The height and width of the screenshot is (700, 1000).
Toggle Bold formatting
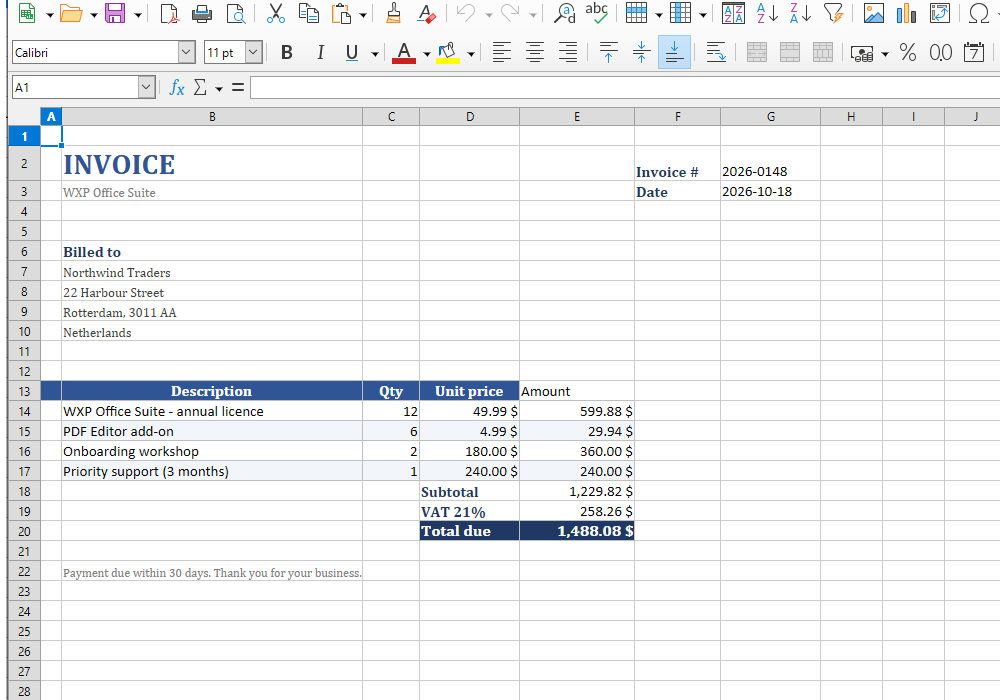point(287,52)
